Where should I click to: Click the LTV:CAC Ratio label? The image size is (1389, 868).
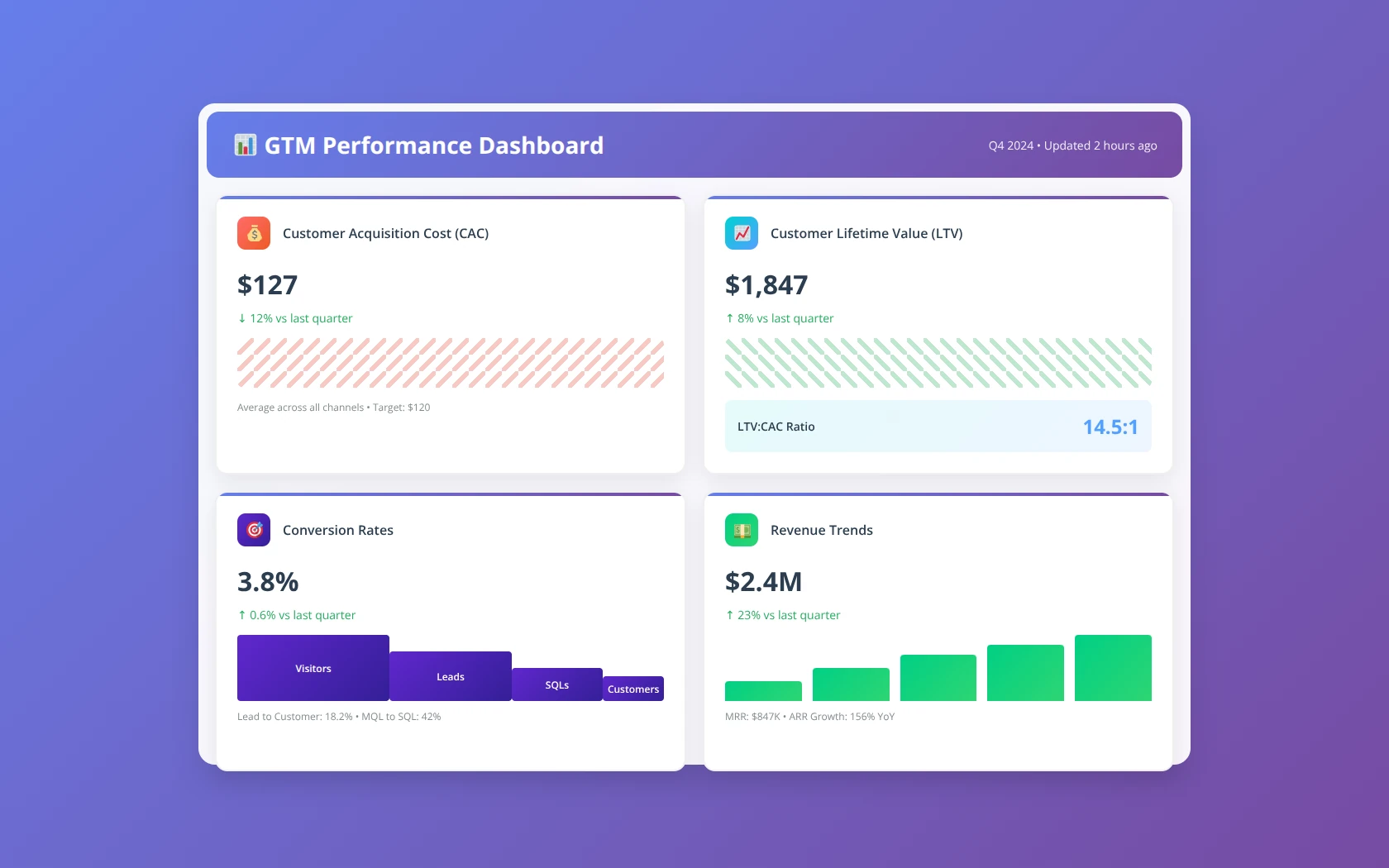pos(776,427)
